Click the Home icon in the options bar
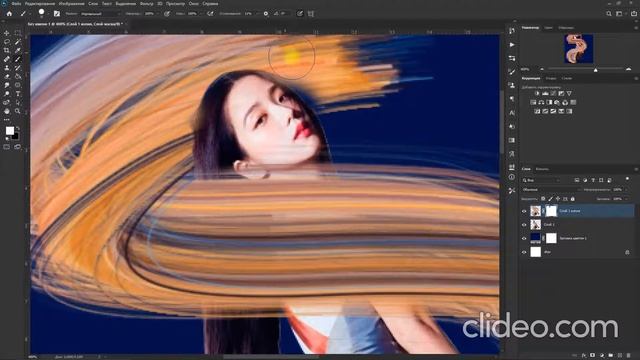Screen dimensions: 640x360 [x=9, y=13]
